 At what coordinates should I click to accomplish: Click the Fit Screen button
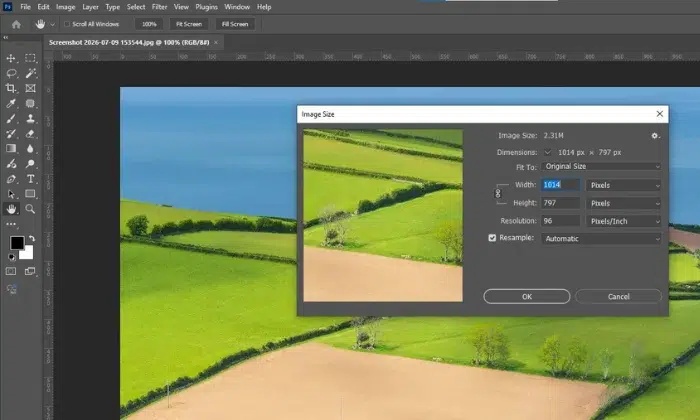click(189, 24)
